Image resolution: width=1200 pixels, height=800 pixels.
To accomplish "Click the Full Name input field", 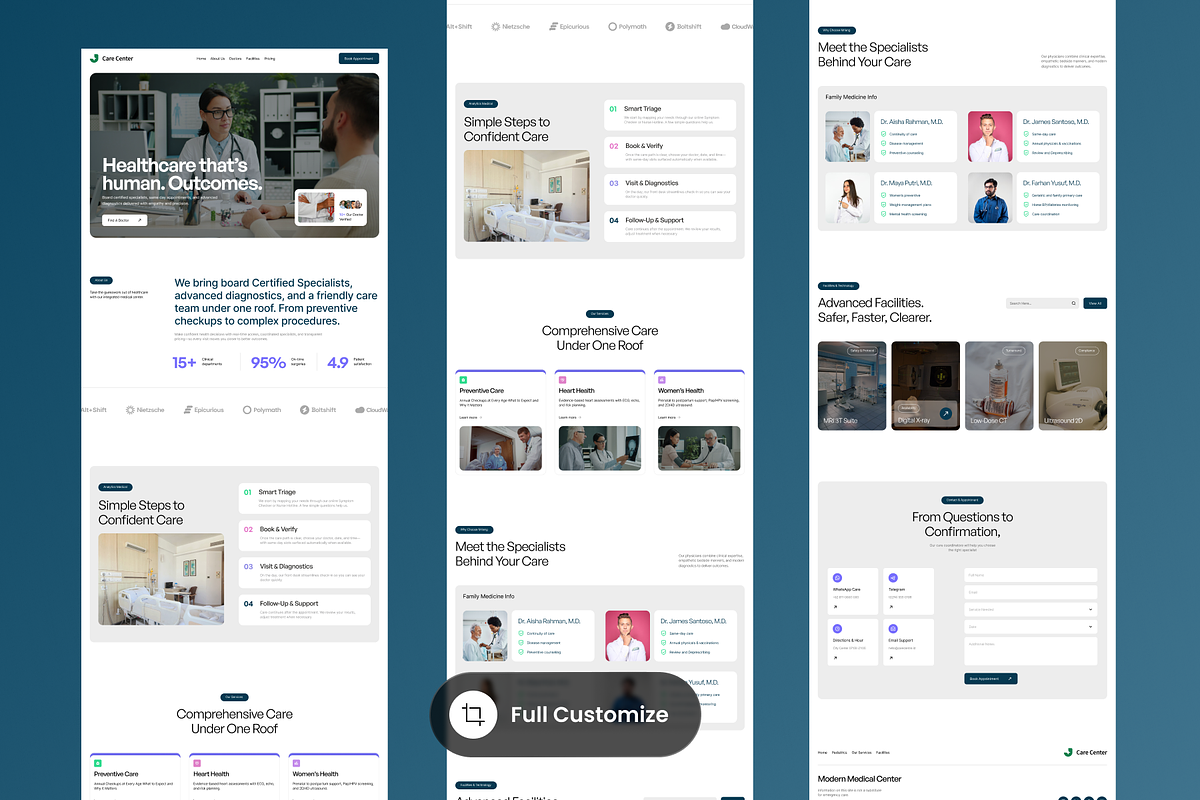I will tap(1031, 575).
